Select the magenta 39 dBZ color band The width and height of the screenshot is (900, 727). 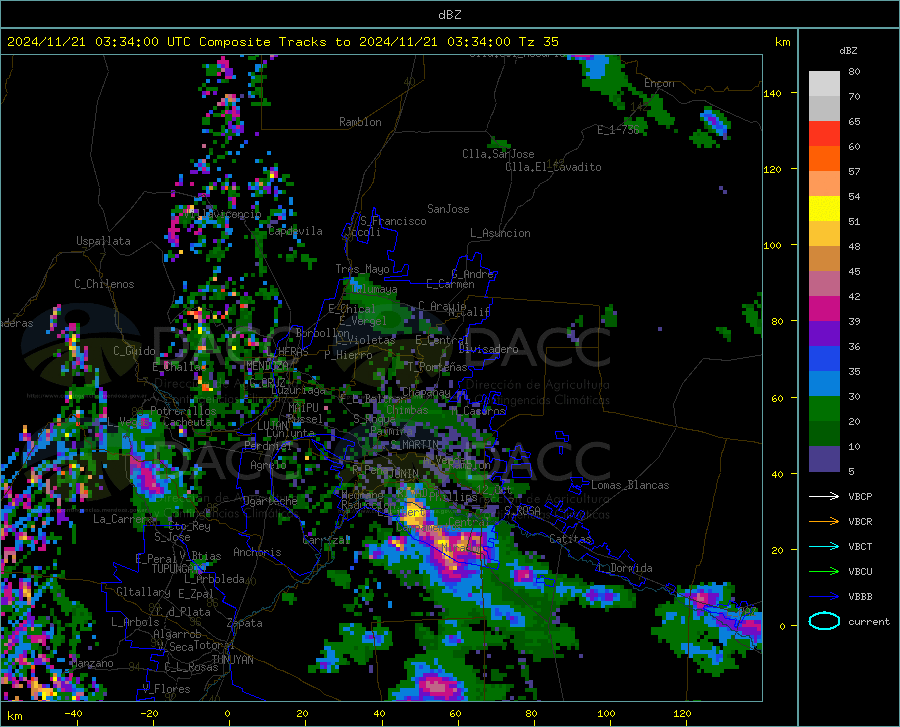pyautogui.click(x=824, y=309)
